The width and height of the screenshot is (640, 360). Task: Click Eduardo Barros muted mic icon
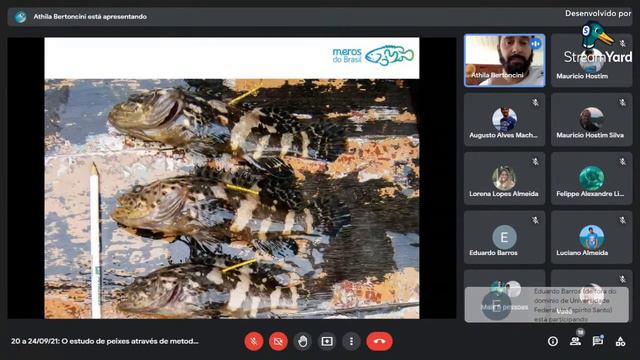535,220
